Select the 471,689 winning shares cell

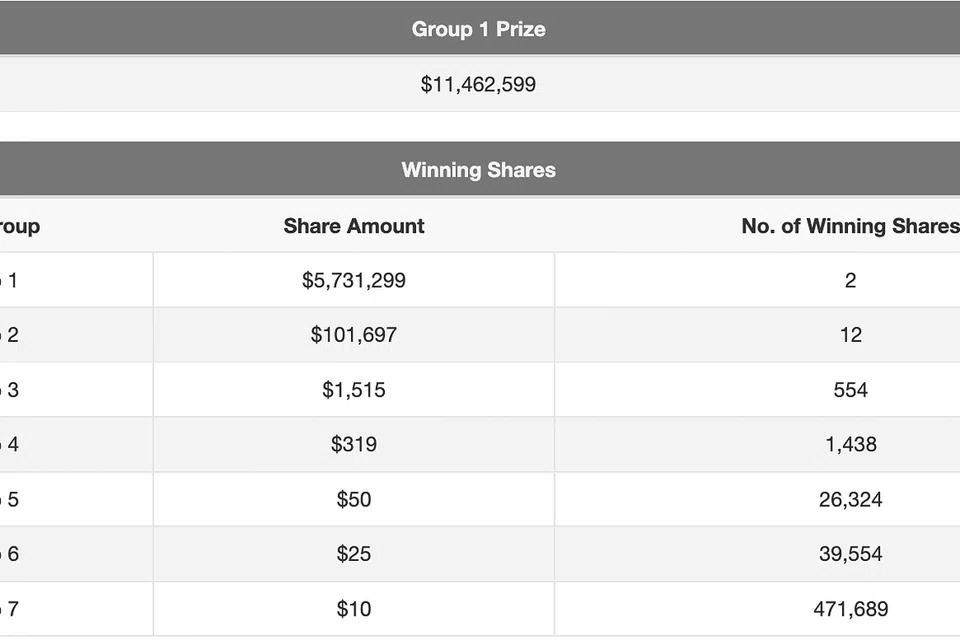[850, 608]
